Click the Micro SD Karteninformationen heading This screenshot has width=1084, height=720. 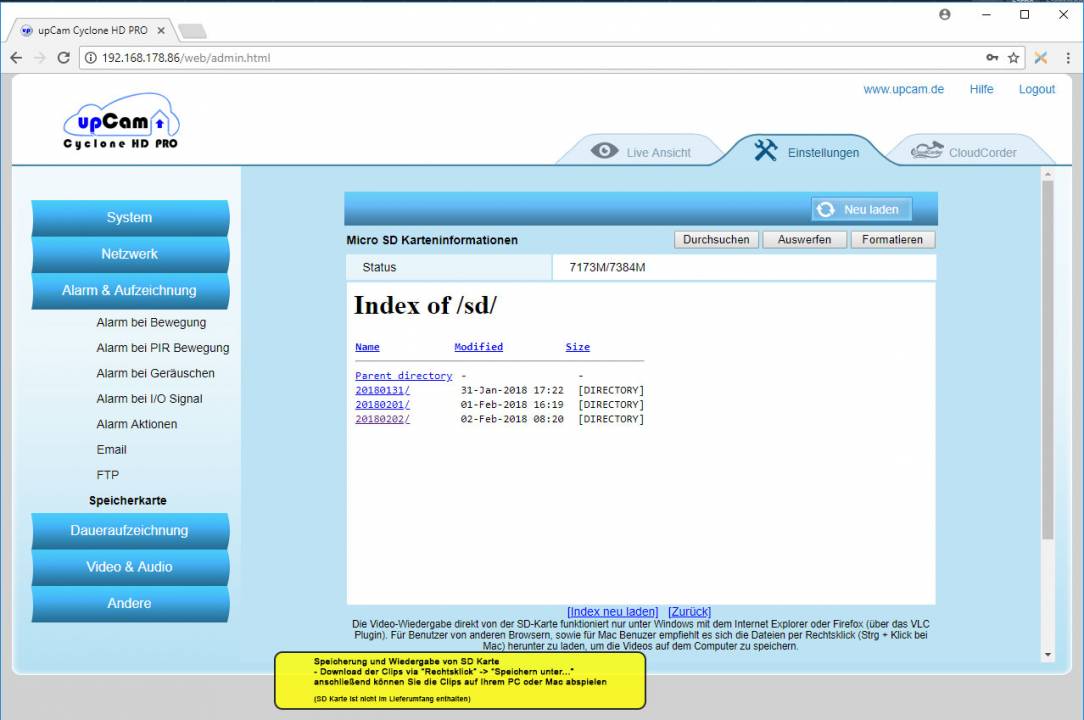tap(432, 240)
